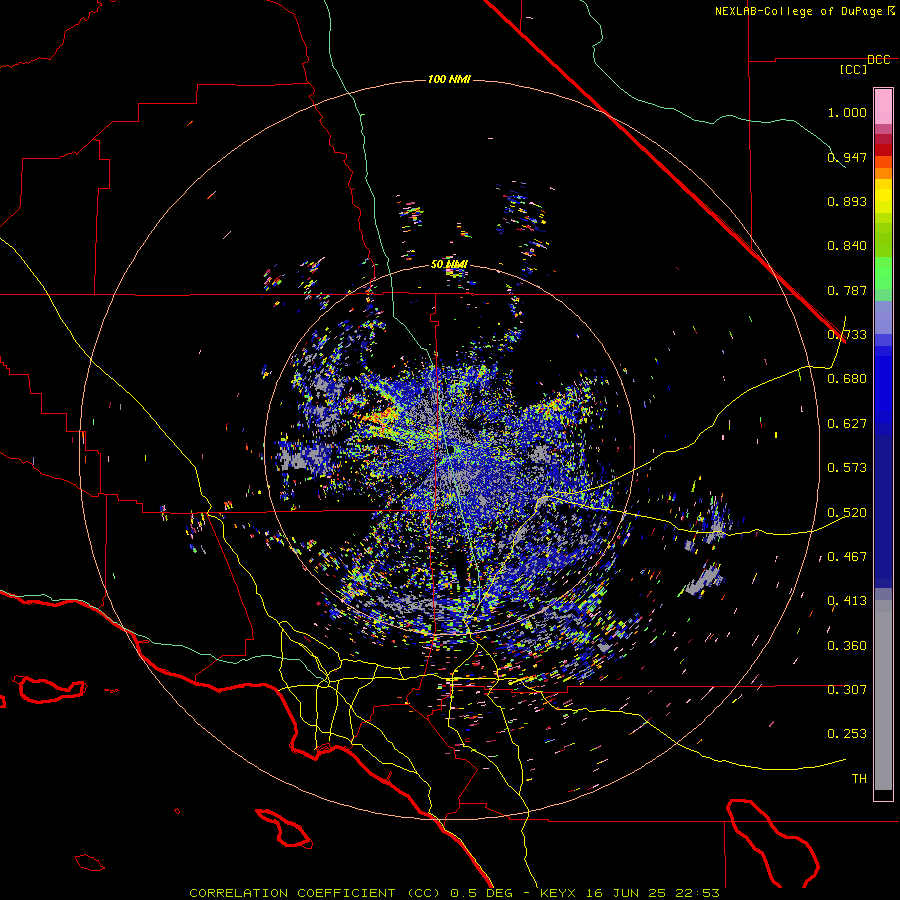Select the 1.000 scale value
900x900 pixels.
click(847, 112)
